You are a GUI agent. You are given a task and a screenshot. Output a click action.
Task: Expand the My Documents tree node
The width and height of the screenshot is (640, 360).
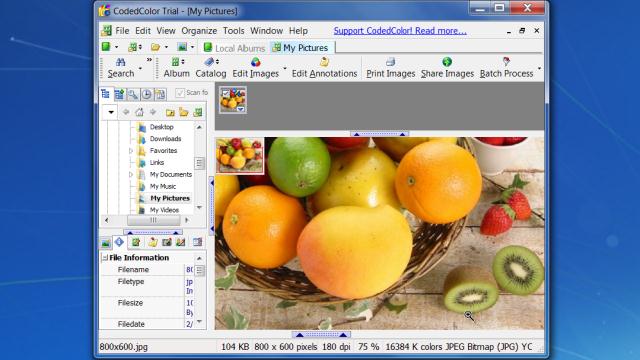point(131,174)
